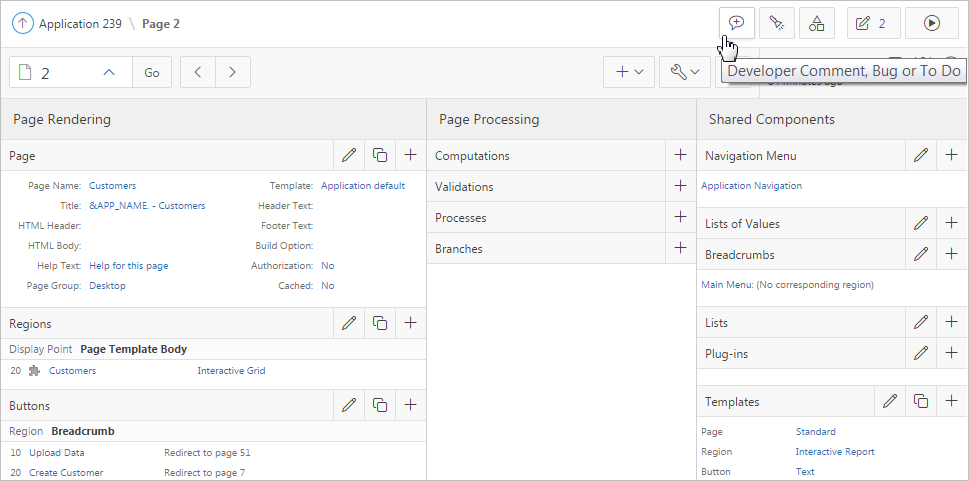The width and height of the screenshot is (969, 481).
Task: Copy Regions using the duplicate icon
Action: pyautogui.click(x=380, y=323)
